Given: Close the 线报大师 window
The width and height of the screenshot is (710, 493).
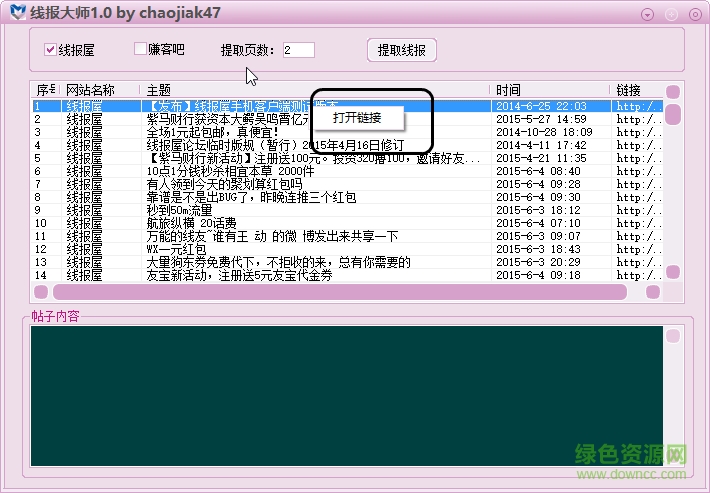Looking at the screenshot, I should click(695, 14).
